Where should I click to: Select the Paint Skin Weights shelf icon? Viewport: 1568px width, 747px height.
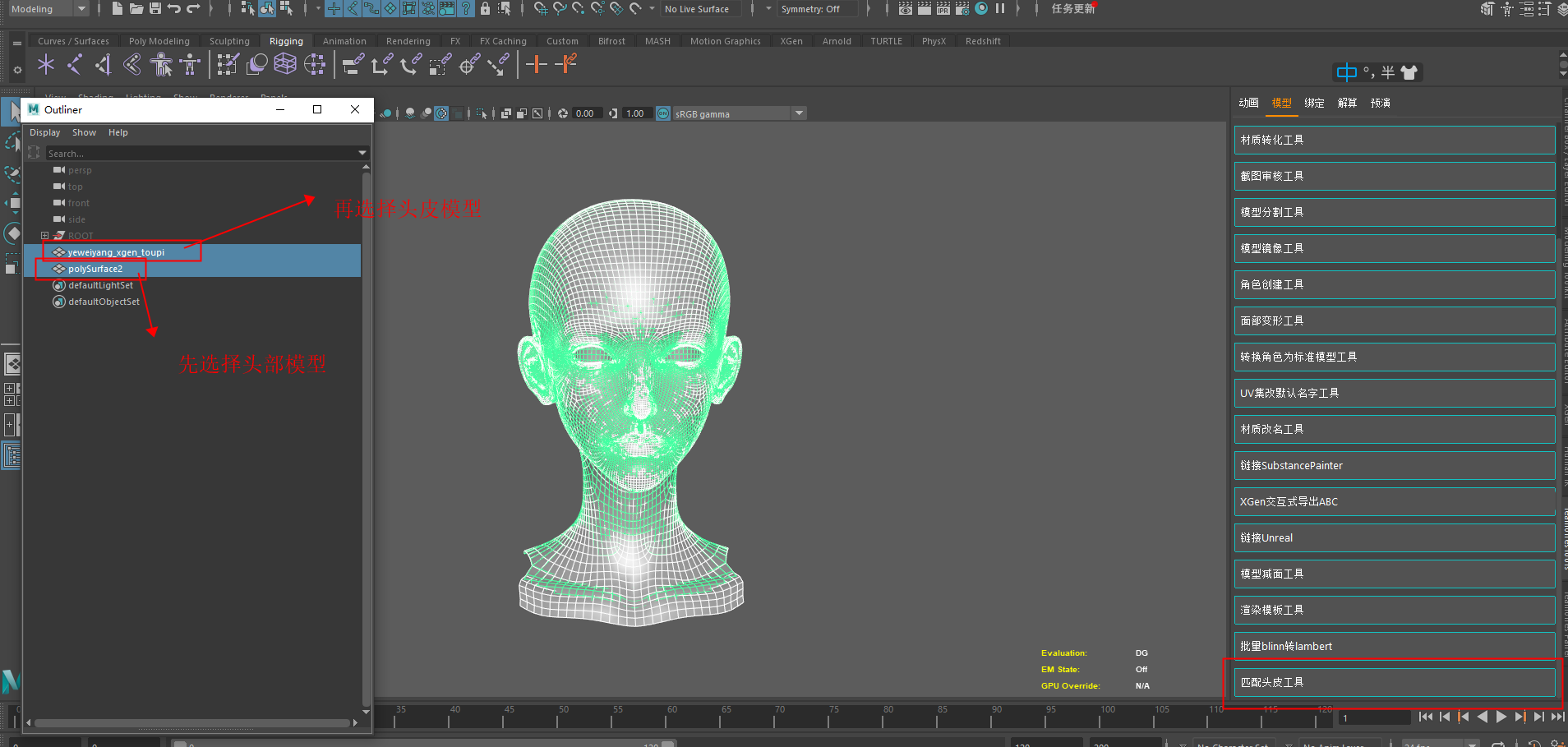(228, 64)
